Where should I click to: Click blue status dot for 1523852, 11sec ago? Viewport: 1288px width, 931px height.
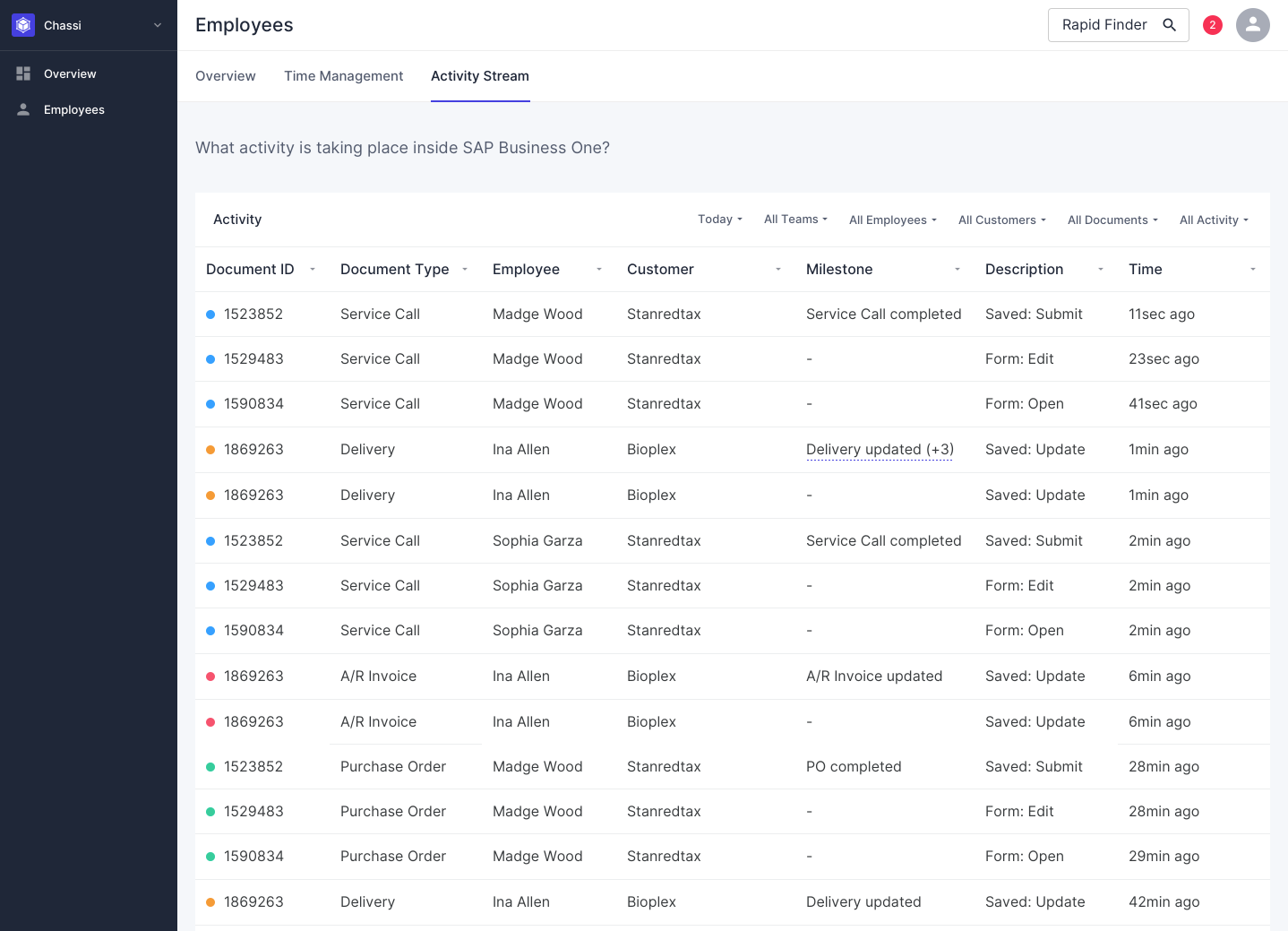(x=210, y=315)
